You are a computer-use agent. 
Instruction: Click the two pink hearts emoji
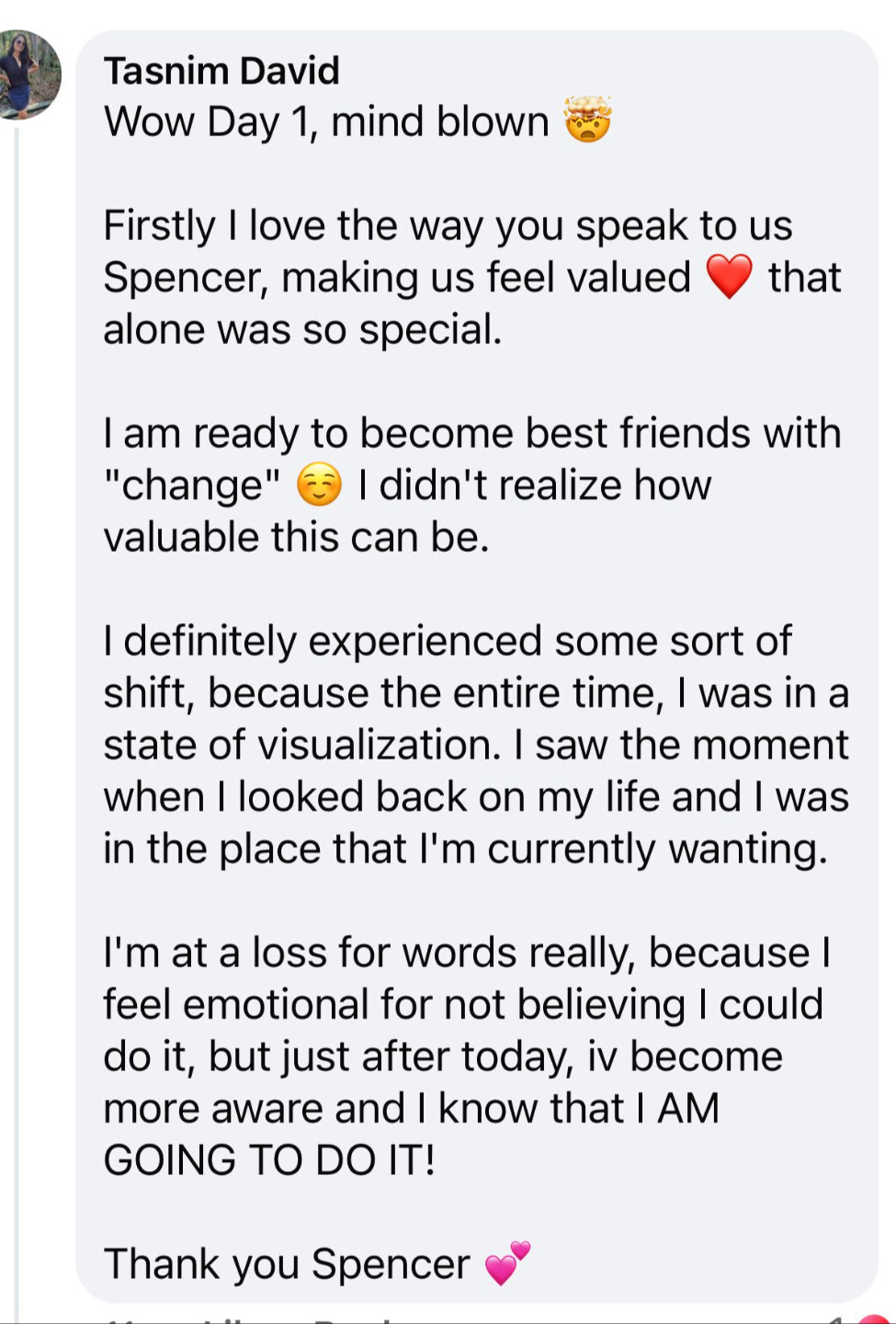508,1262
